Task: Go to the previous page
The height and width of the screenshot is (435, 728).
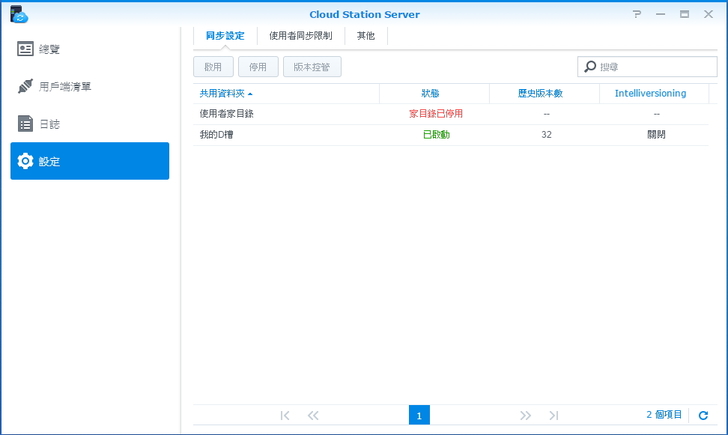Action: [x=313, y=415]
